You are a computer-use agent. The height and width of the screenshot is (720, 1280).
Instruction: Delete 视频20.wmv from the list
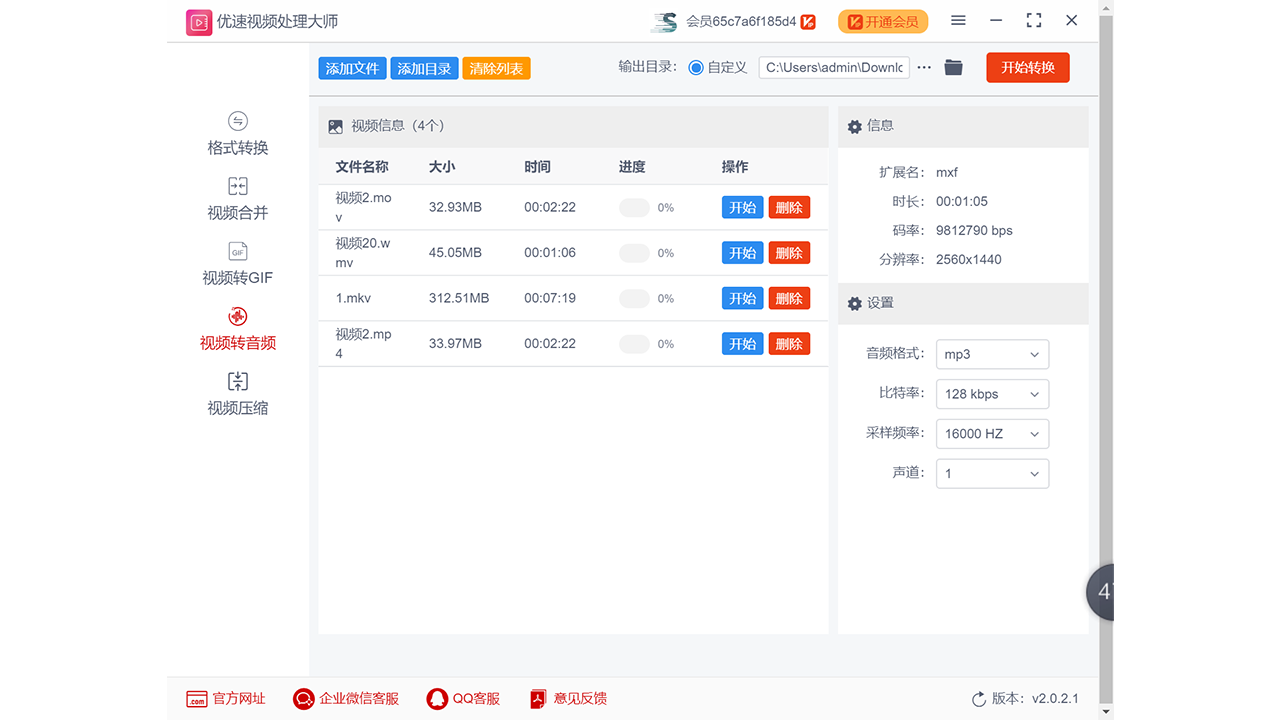(x=789, y=252)
